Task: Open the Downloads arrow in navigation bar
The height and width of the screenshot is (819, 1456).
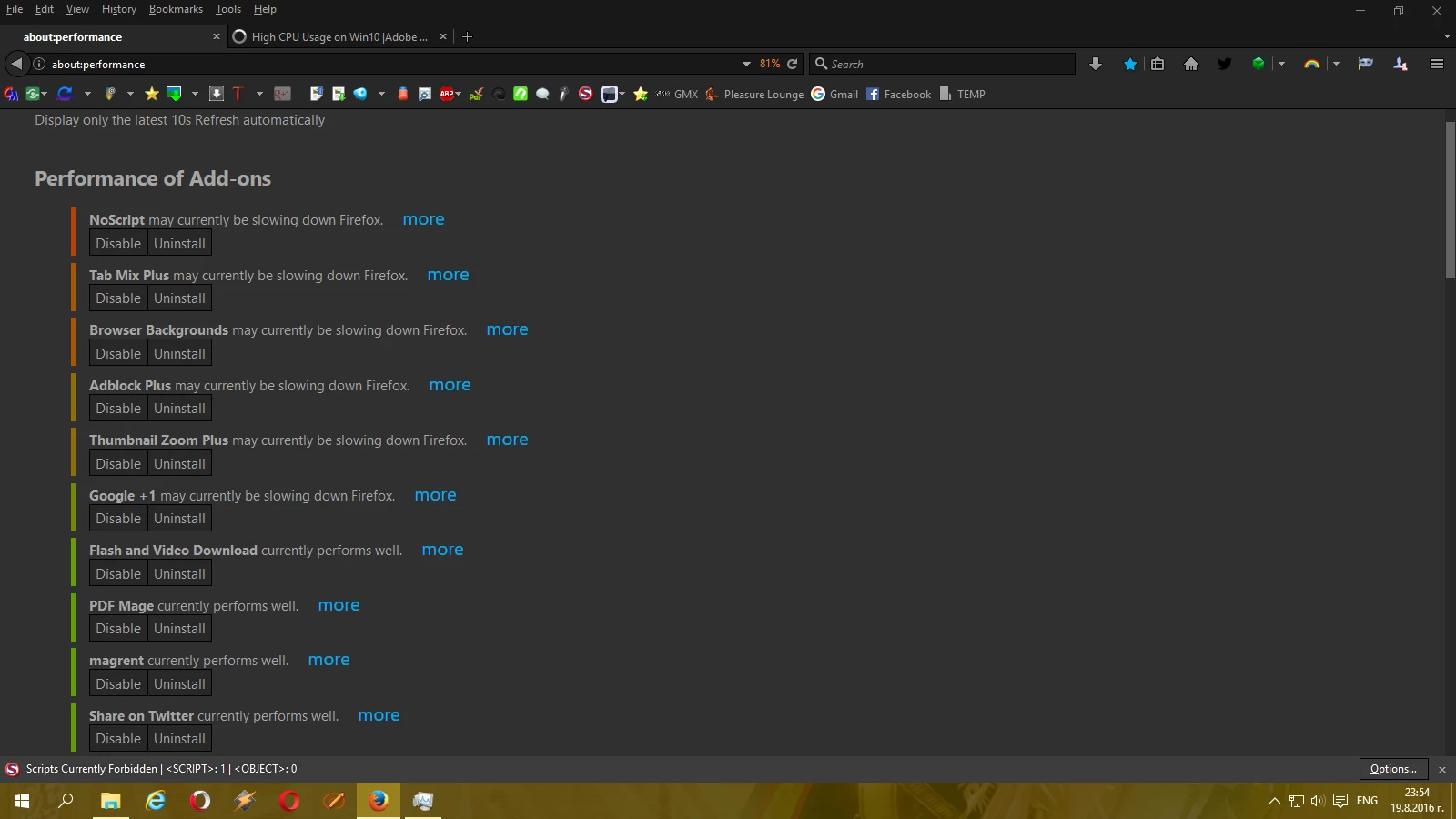Action: (1096, 64)
